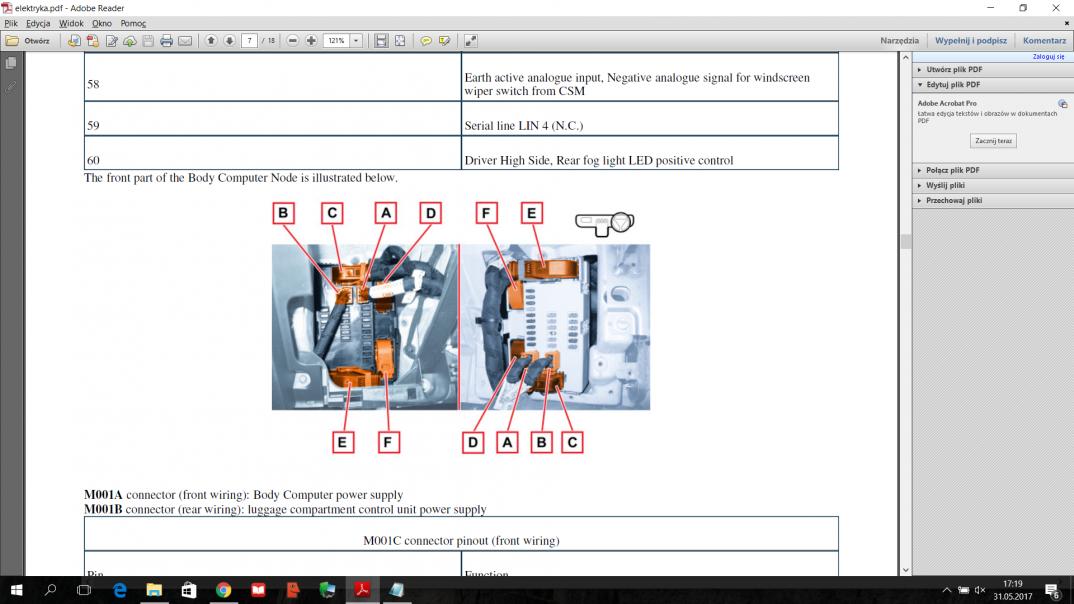Screen dimensions: 1074x604
Task: Expand the Połącz plik PDF section
Action: pyautogui.click(x=992, y=171)
